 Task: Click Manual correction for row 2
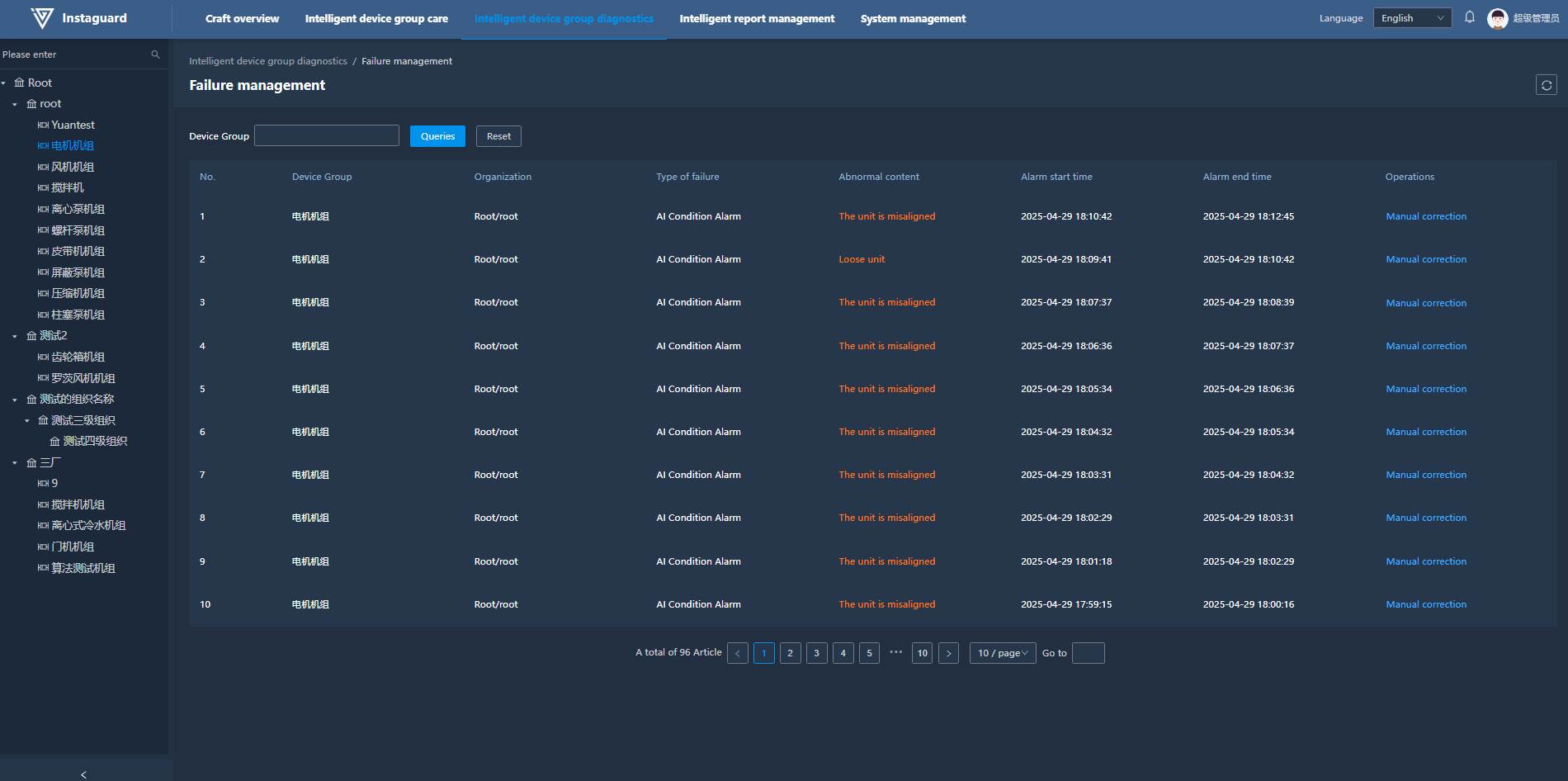click(1425, 259)
